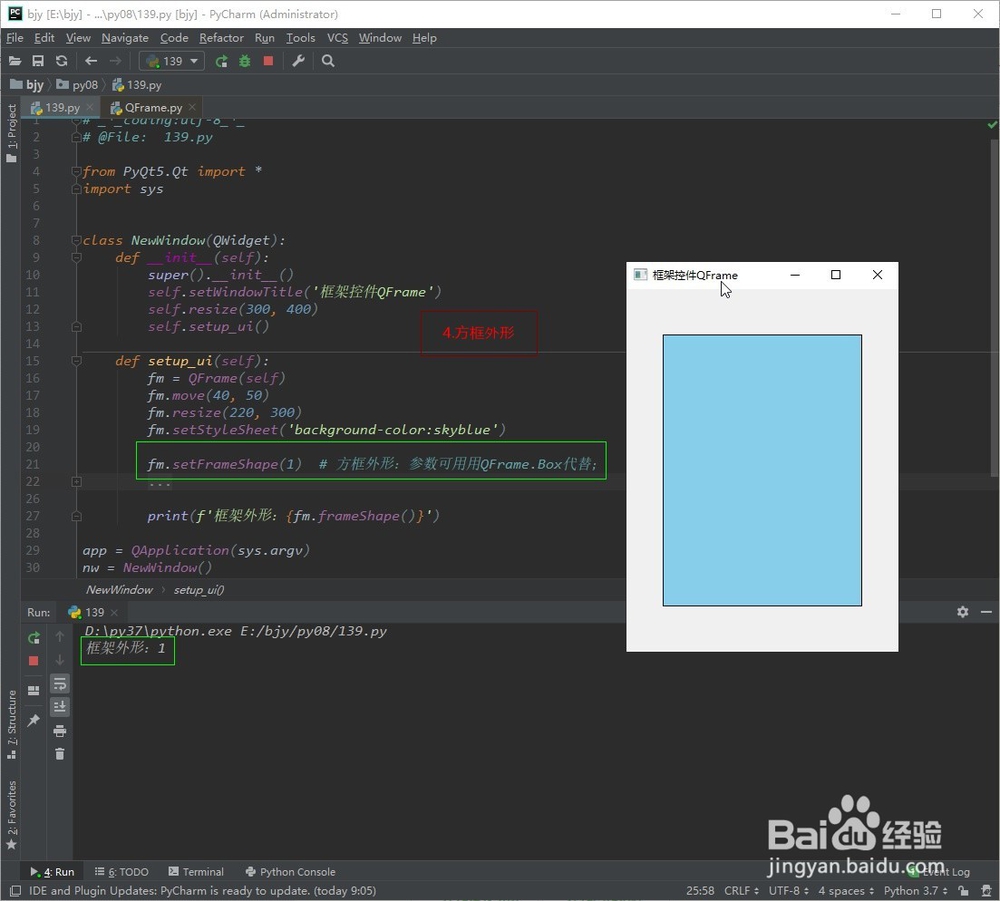Click the Open folder toolbar icon
This screenshot has width=1000, height=901.
(15, 61)
